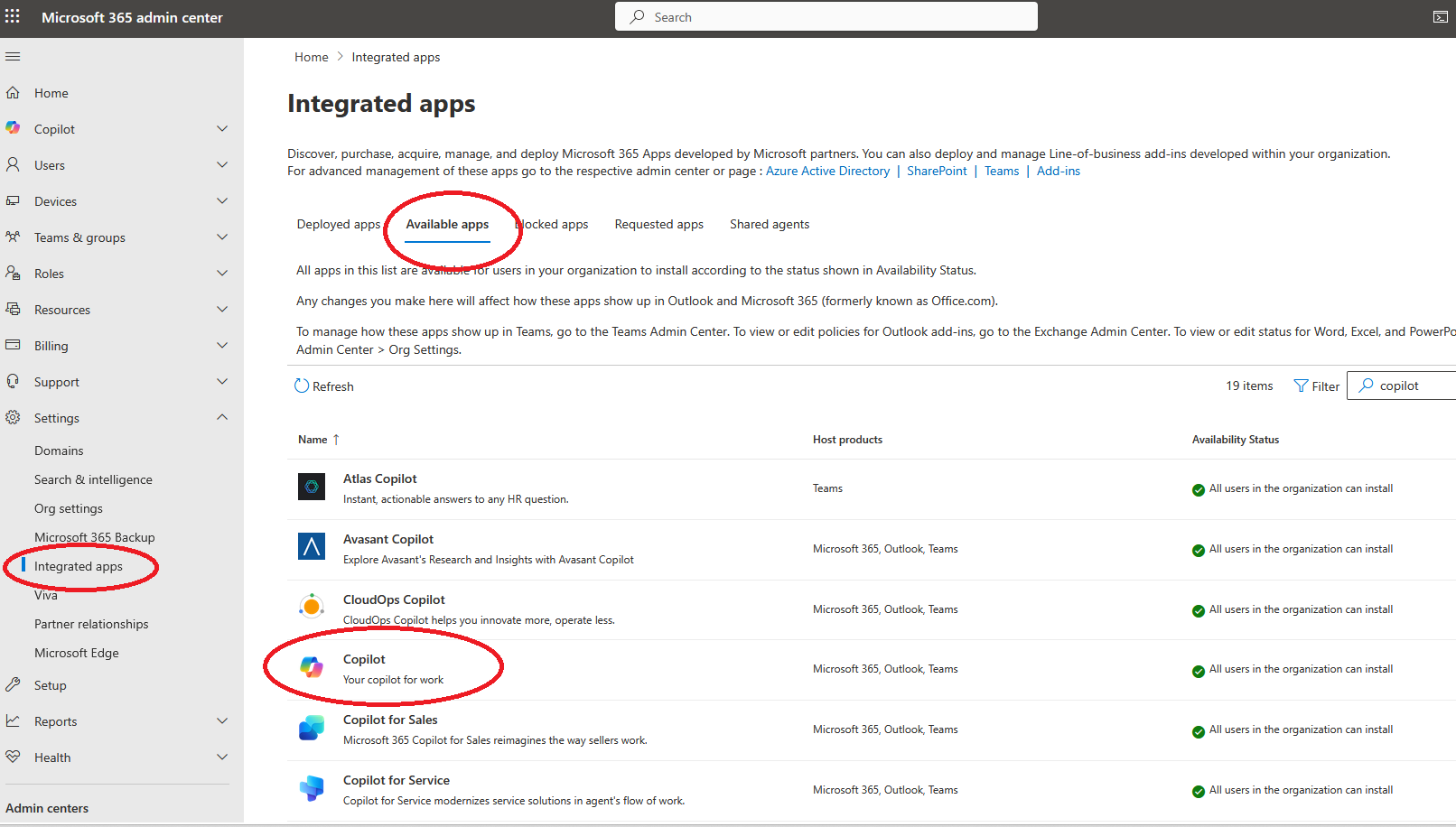This screenshot has height=827, width=1456.
Task: Open Partner relationships
Action: [x=91, y=624]
